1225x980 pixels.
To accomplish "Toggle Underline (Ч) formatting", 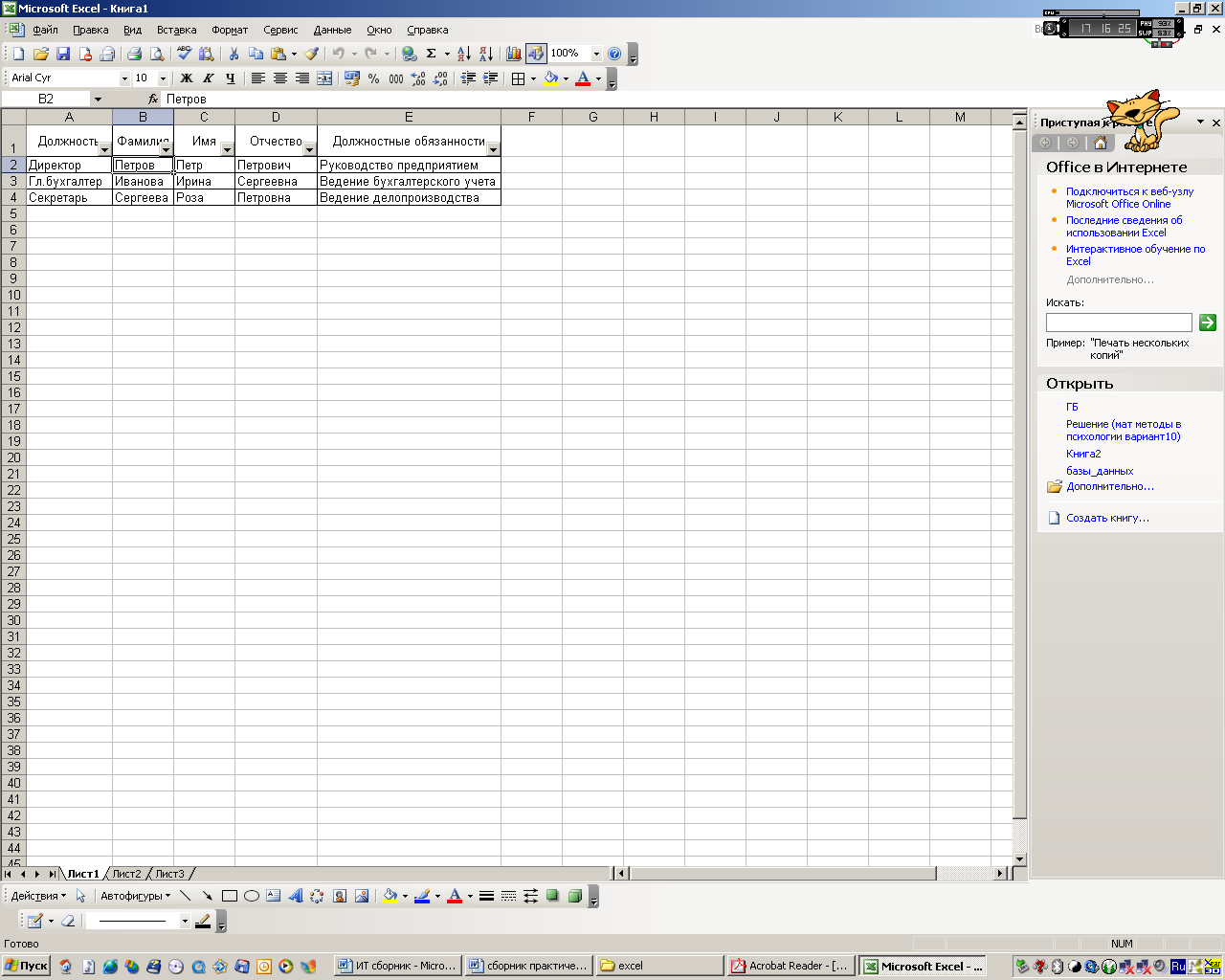I will pos(231,78).
